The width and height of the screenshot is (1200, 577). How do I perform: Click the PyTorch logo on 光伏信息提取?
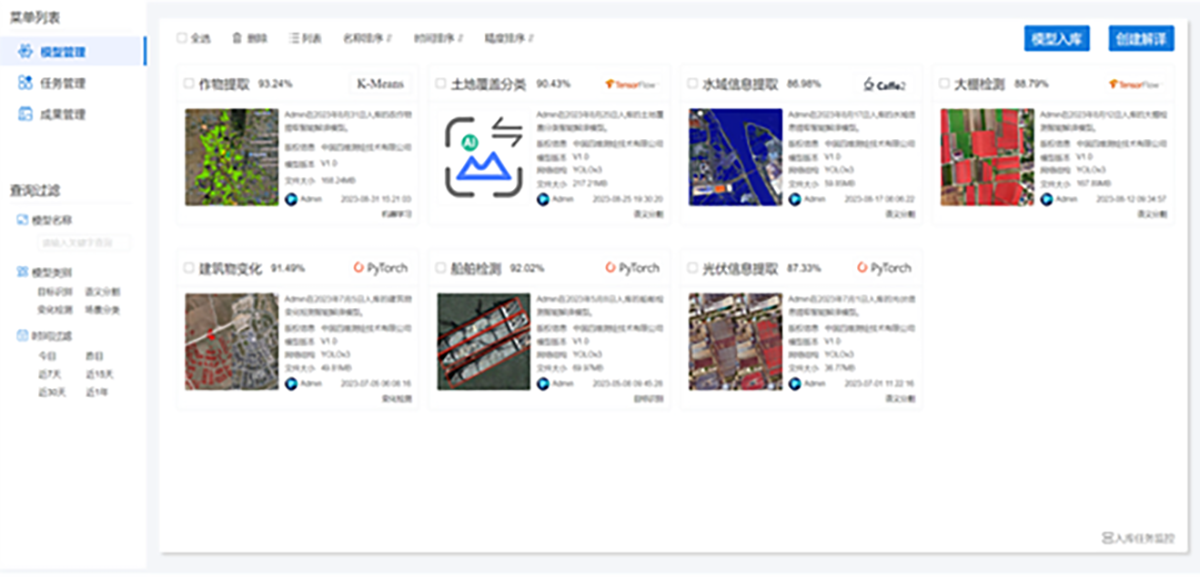(884, 268)
